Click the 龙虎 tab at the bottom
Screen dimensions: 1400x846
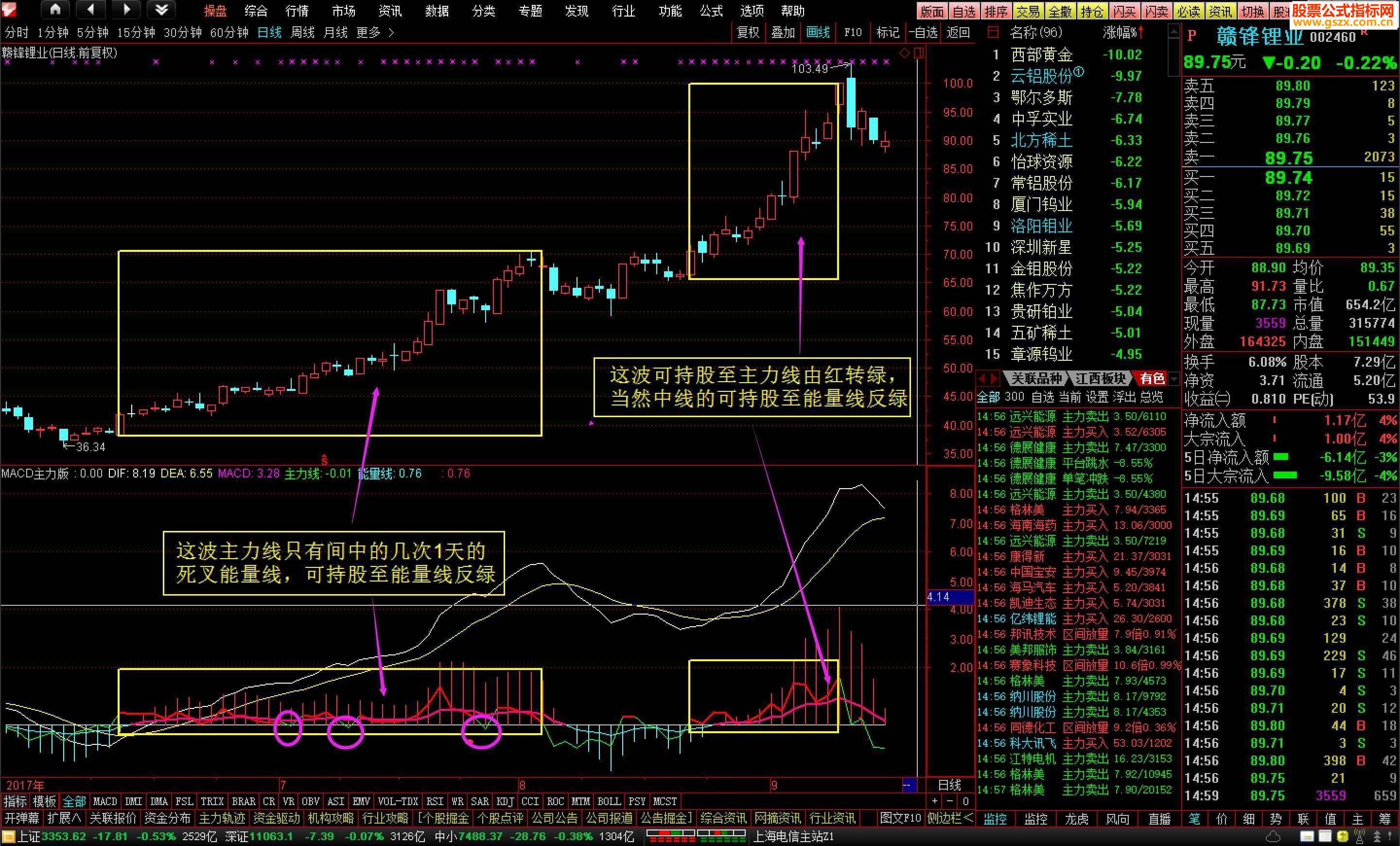click(x=1076, y=819)
